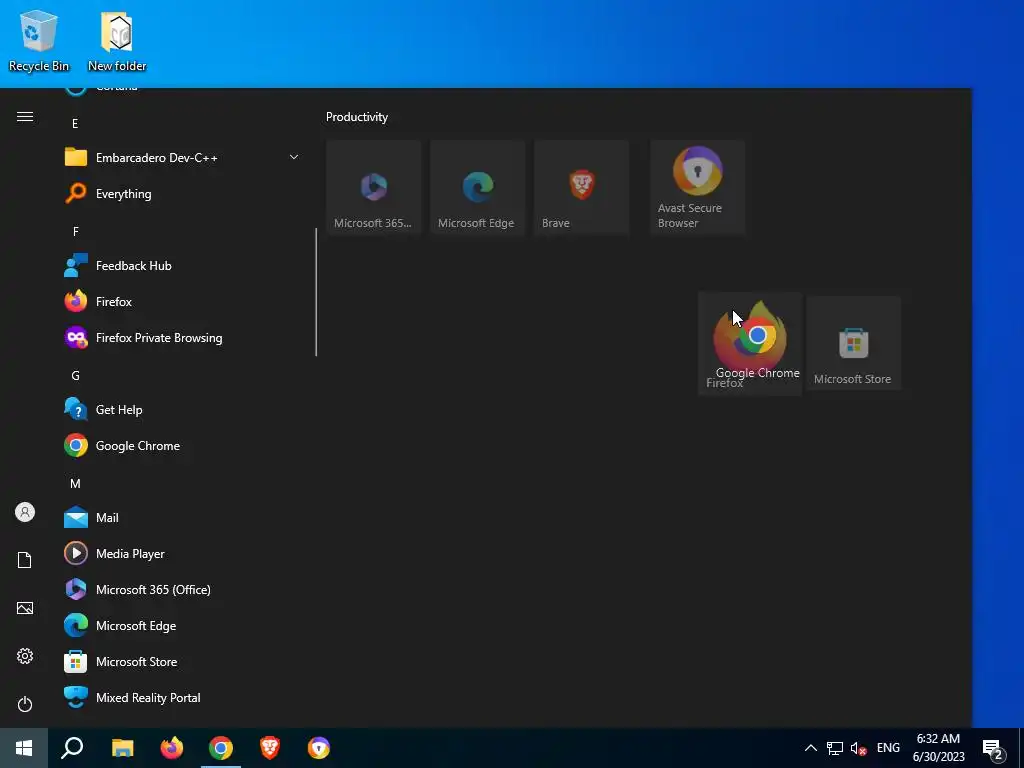The image size is (1024, 768).
Task: Open Documents from the Start sidebar
Action: 25,560
